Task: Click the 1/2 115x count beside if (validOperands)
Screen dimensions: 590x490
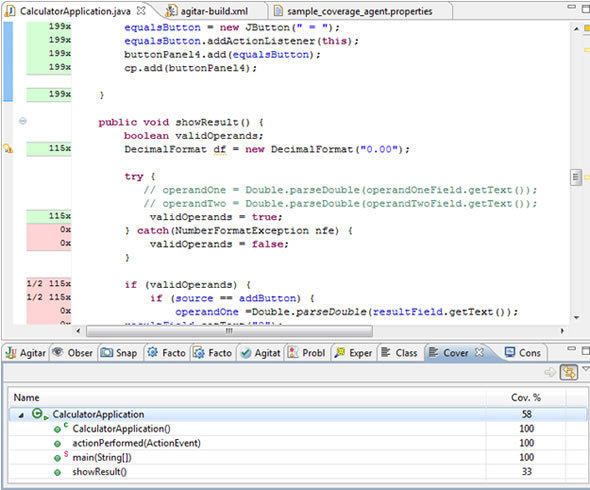Action: click(x=49, y=283)
